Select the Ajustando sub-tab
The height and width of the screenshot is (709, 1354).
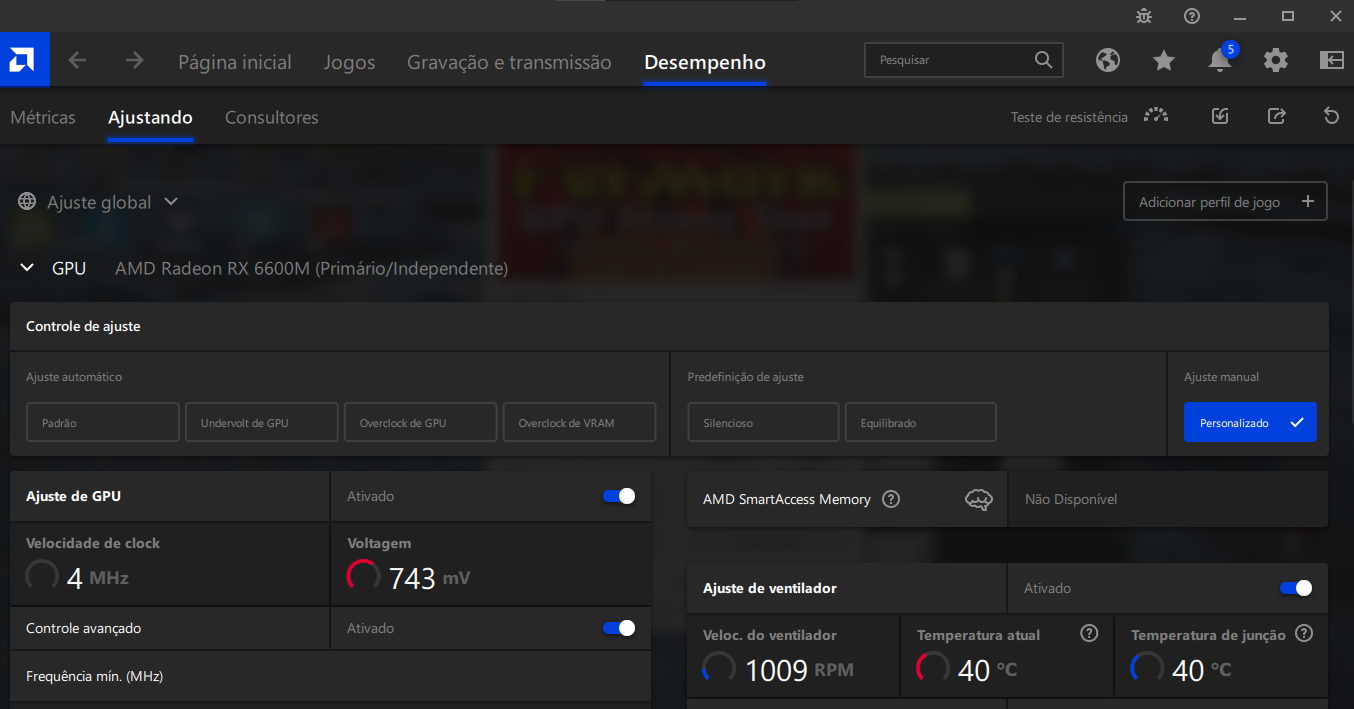150,117
